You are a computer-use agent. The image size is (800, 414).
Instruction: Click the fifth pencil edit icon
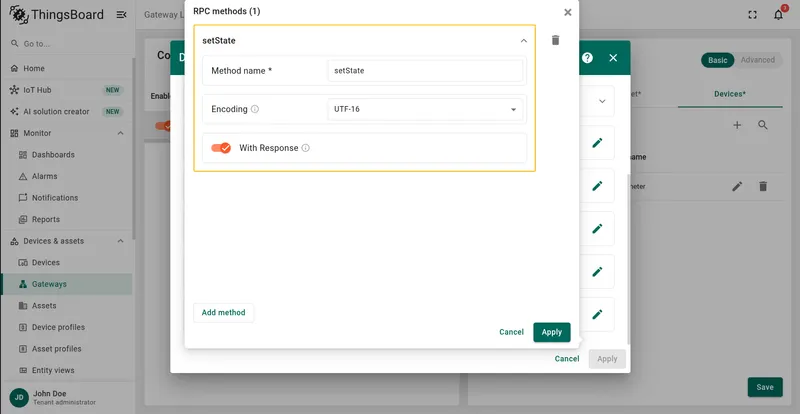point(597,314)
